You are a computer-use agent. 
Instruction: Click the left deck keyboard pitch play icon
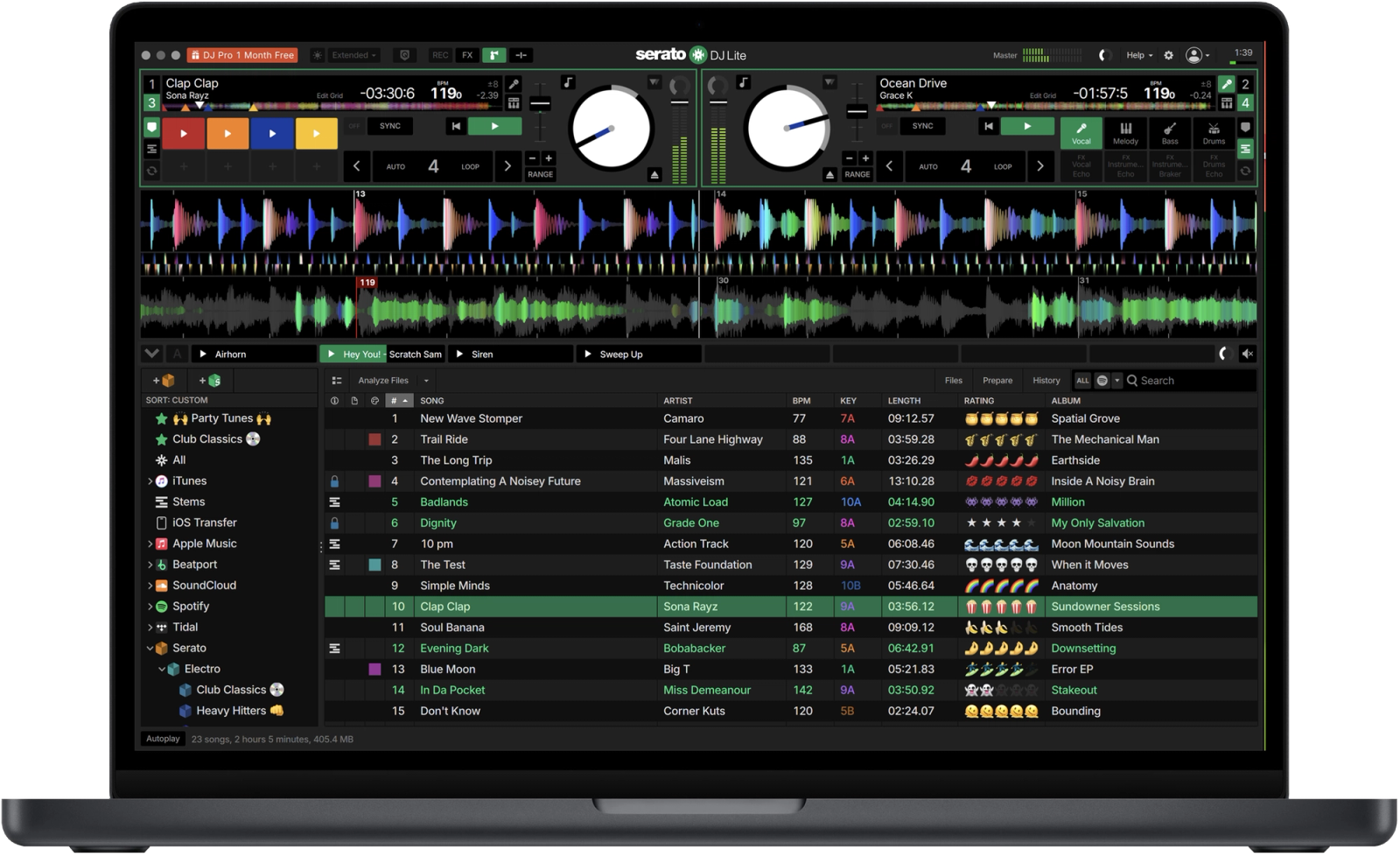click(x=514, y=103)
